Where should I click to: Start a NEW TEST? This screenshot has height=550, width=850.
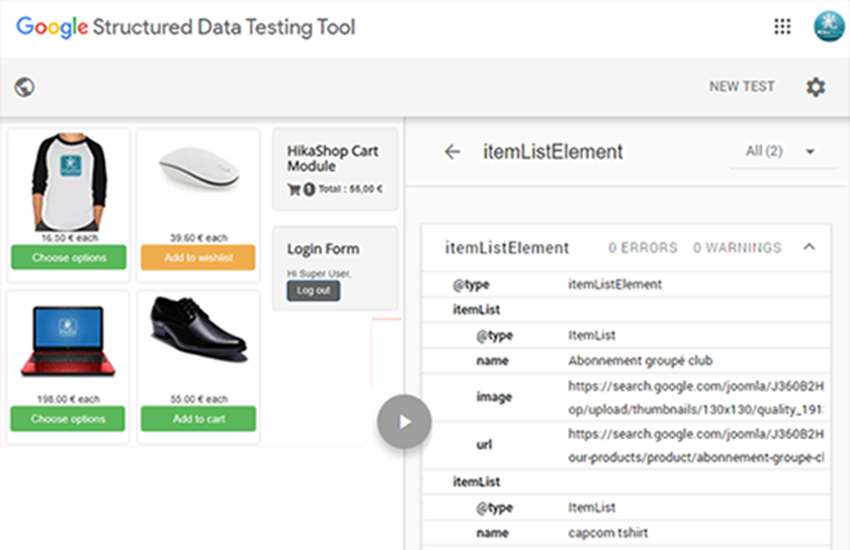tap(742, 86)
